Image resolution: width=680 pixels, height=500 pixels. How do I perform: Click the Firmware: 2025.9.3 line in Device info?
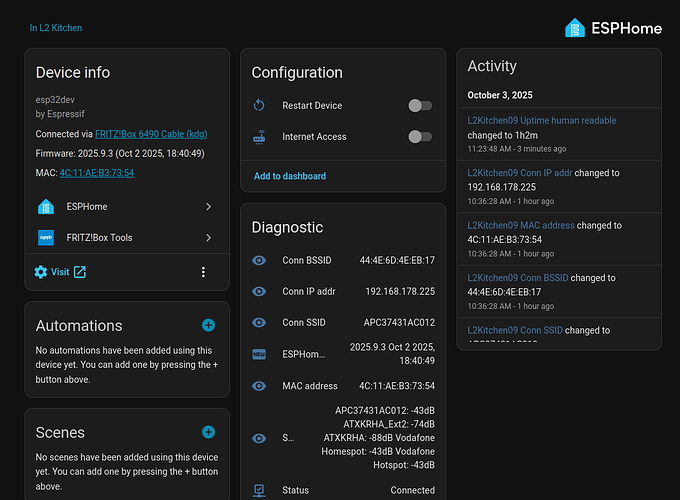[120, 154]
